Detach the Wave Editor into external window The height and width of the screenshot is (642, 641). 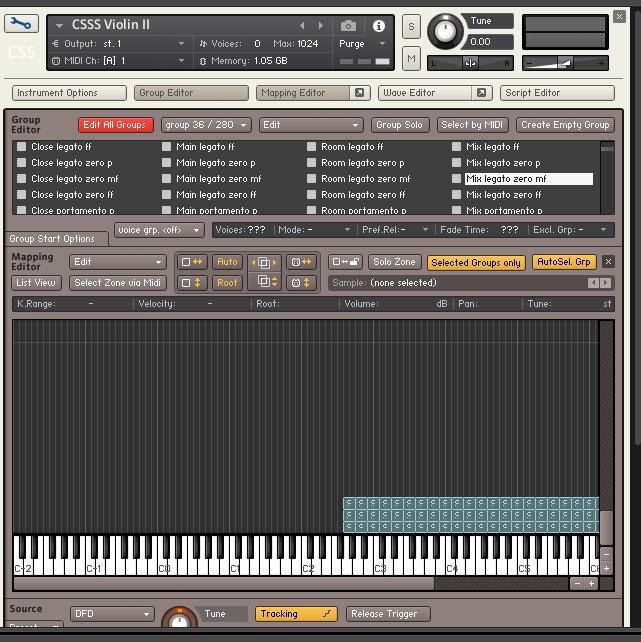click(x=481, y=93)
